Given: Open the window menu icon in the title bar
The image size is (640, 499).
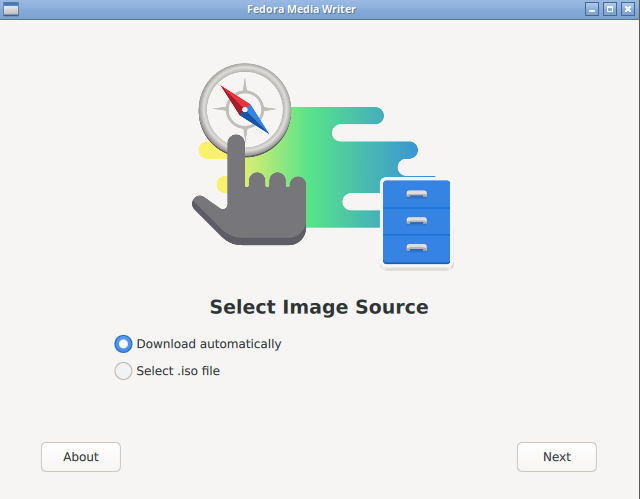Looking at the screenshot, I should (x=11, y=9).
